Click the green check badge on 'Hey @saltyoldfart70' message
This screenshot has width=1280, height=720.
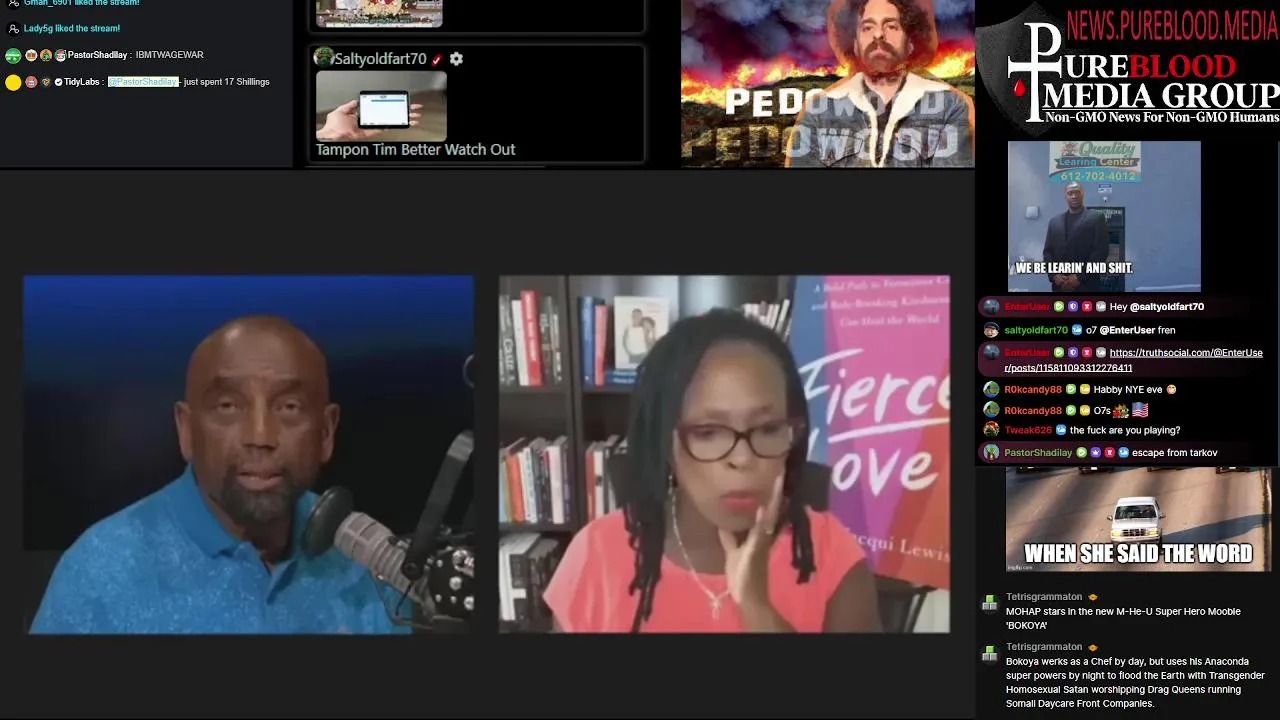(x=1059, y=307)
